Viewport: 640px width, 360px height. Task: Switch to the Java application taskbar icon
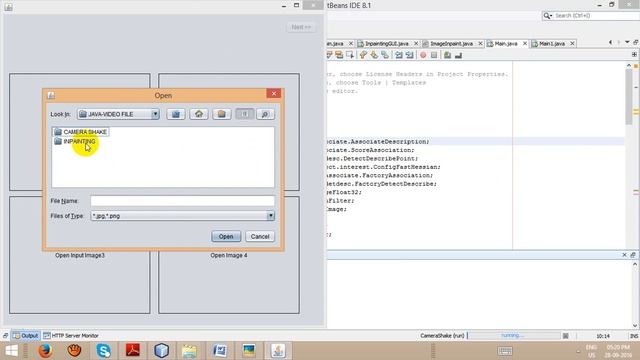point(278,351)
